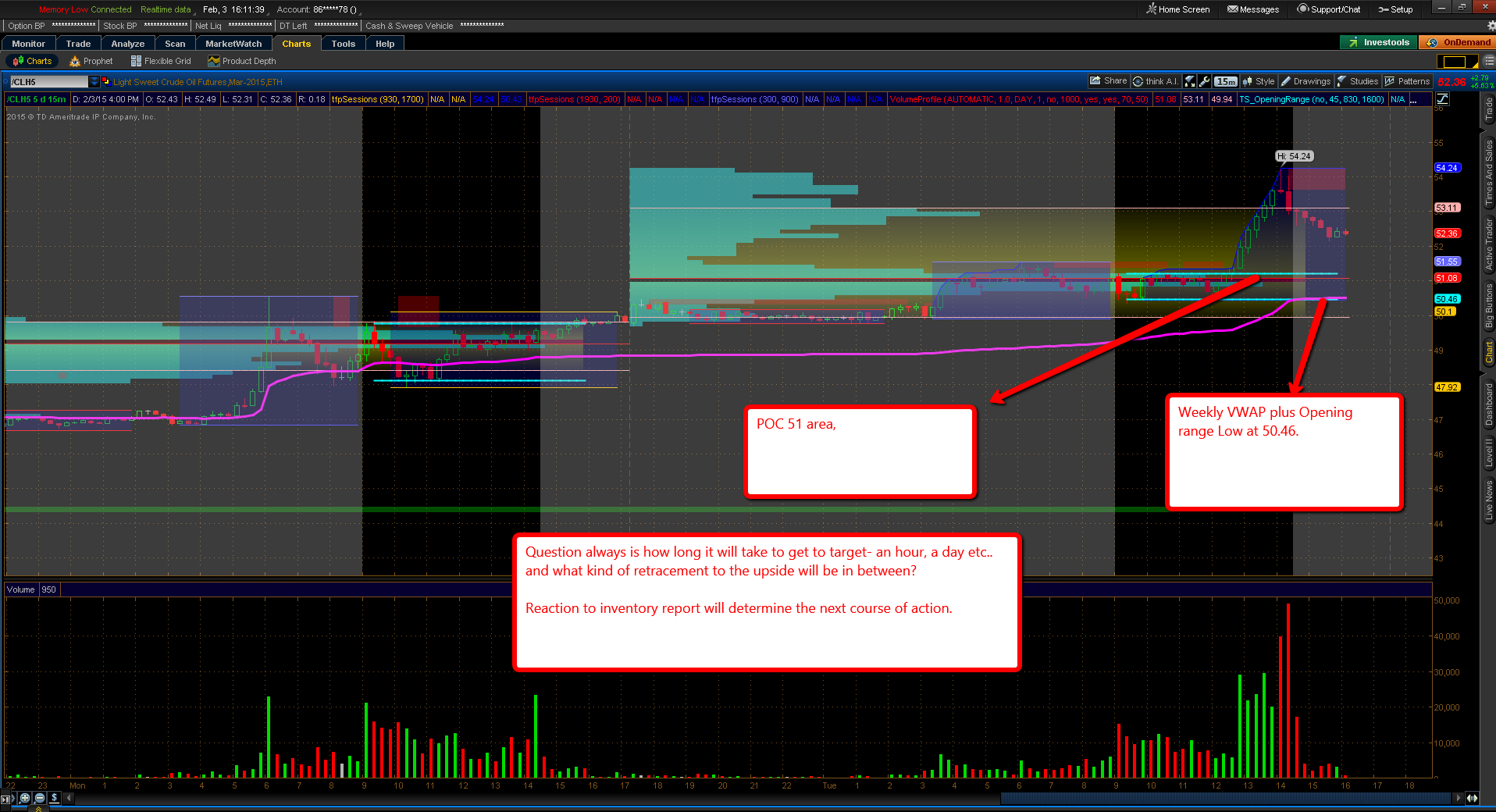
Task: Open the Flexible Grid sub-tab
Action: tap(161, 61)
